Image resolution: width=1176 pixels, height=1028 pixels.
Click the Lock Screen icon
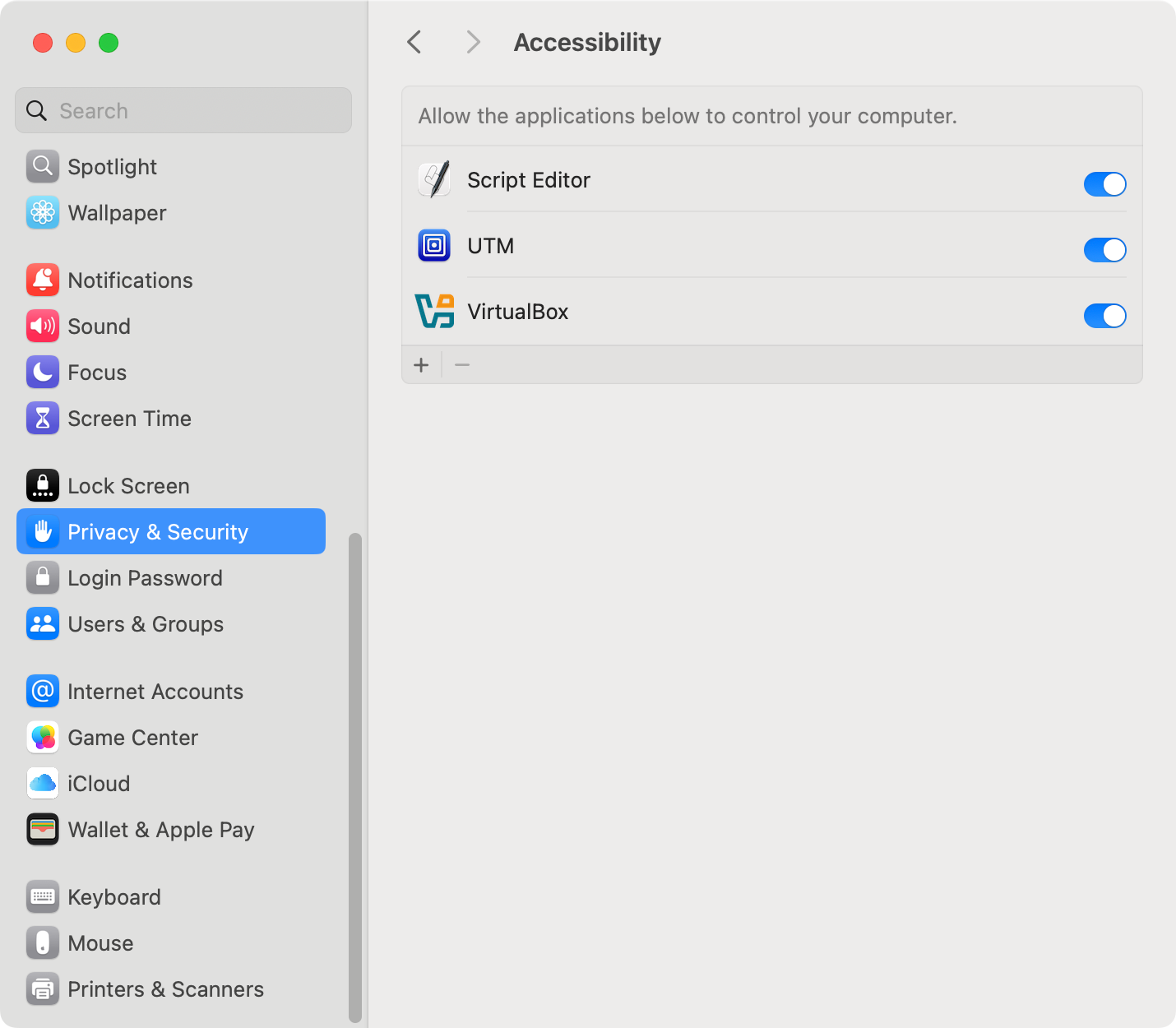43,485
